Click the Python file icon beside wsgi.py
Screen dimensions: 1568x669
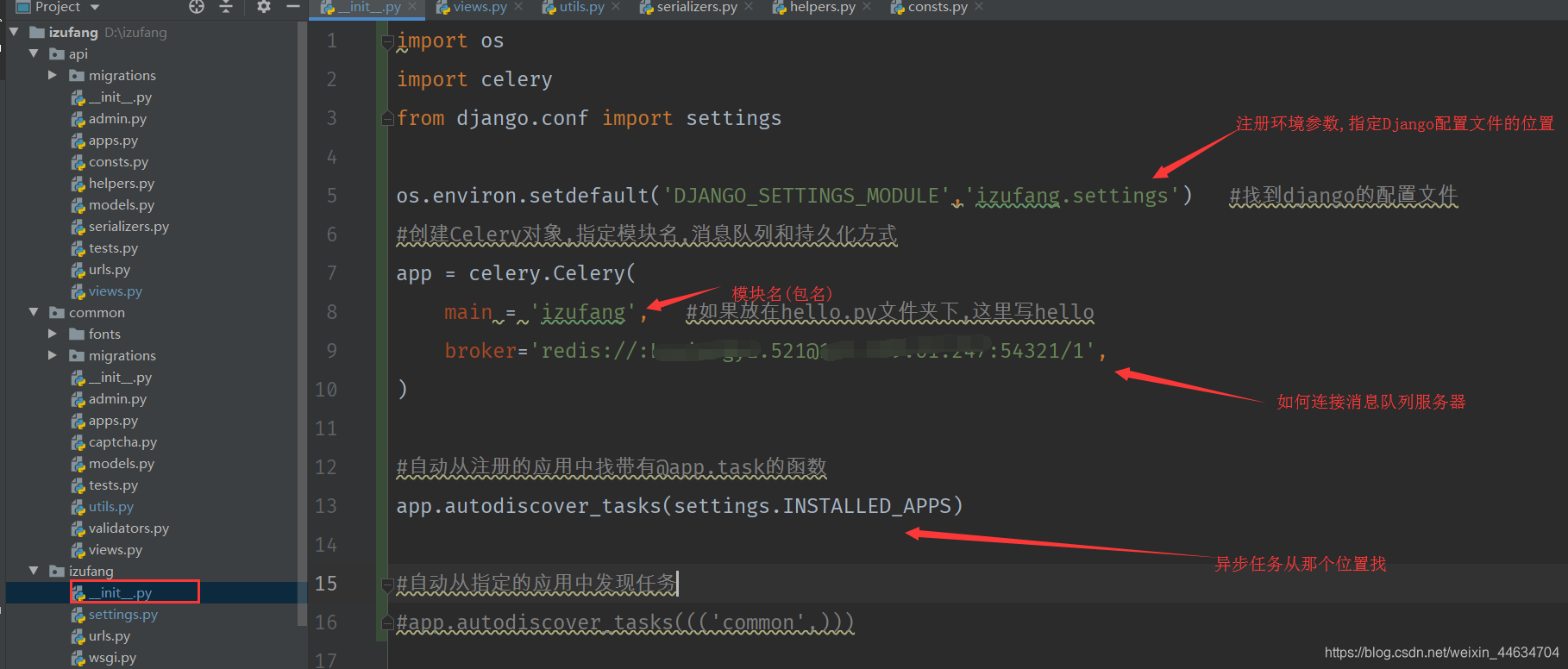pos(78,658)
